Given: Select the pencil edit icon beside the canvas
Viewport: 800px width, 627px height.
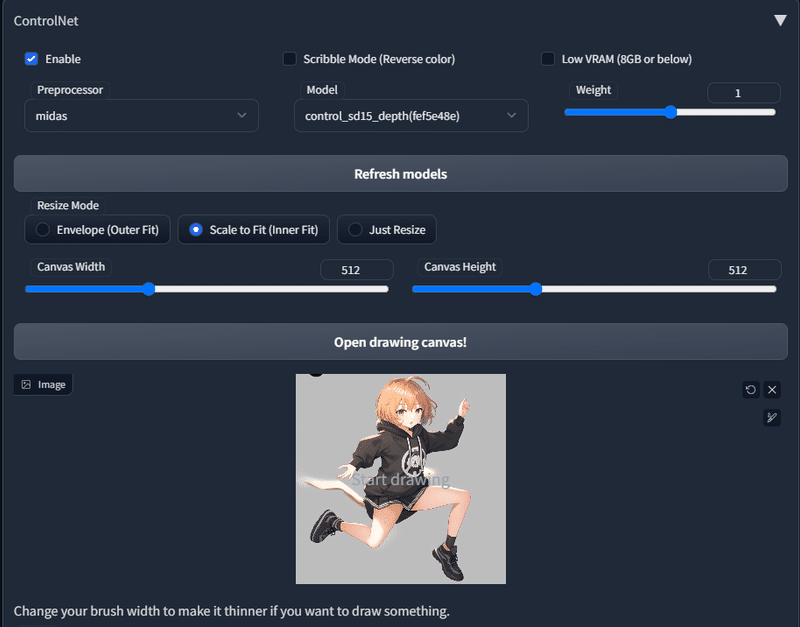Looking at the screenshot, I should click(771, 417).
